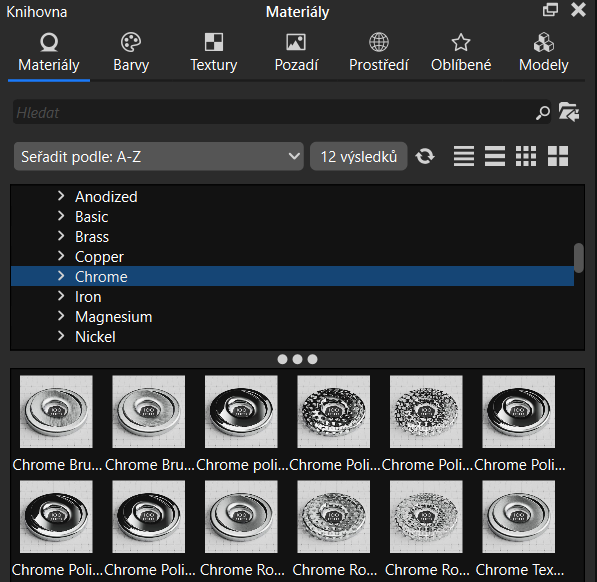This screenshot has height=582, width=597.
Task: Undock the Materiály panel window
Action: click(550, 10)
